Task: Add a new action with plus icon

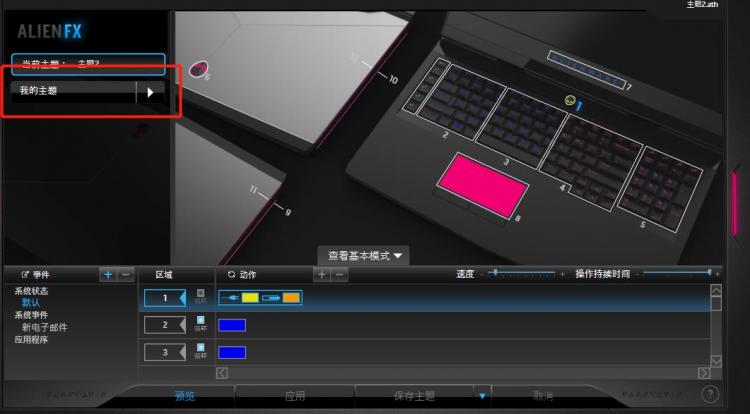Action: pyautogui.click(x=322, y=274)
